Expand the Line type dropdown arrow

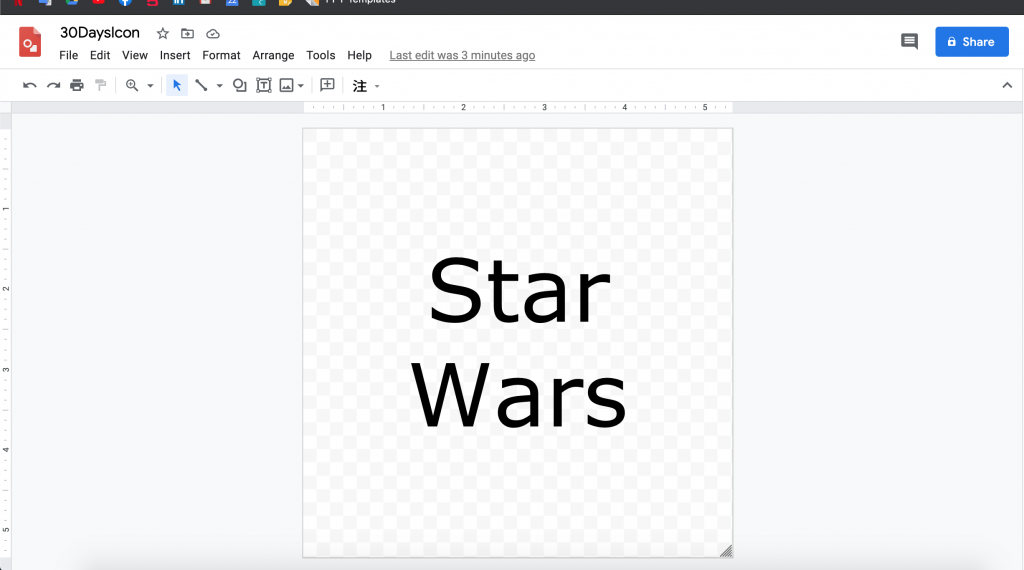click(x=219, y=86)
